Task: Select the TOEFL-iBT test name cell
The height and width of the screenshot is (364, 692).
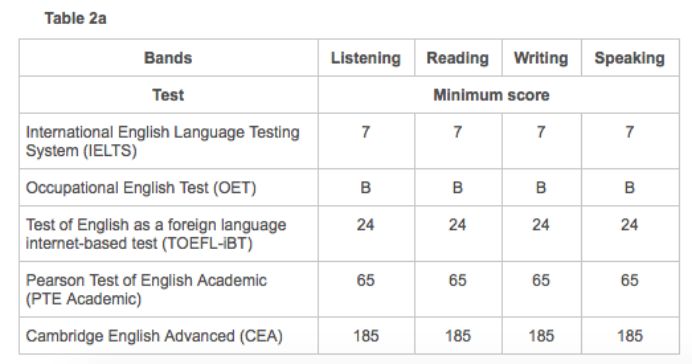Action: point(168,234)
